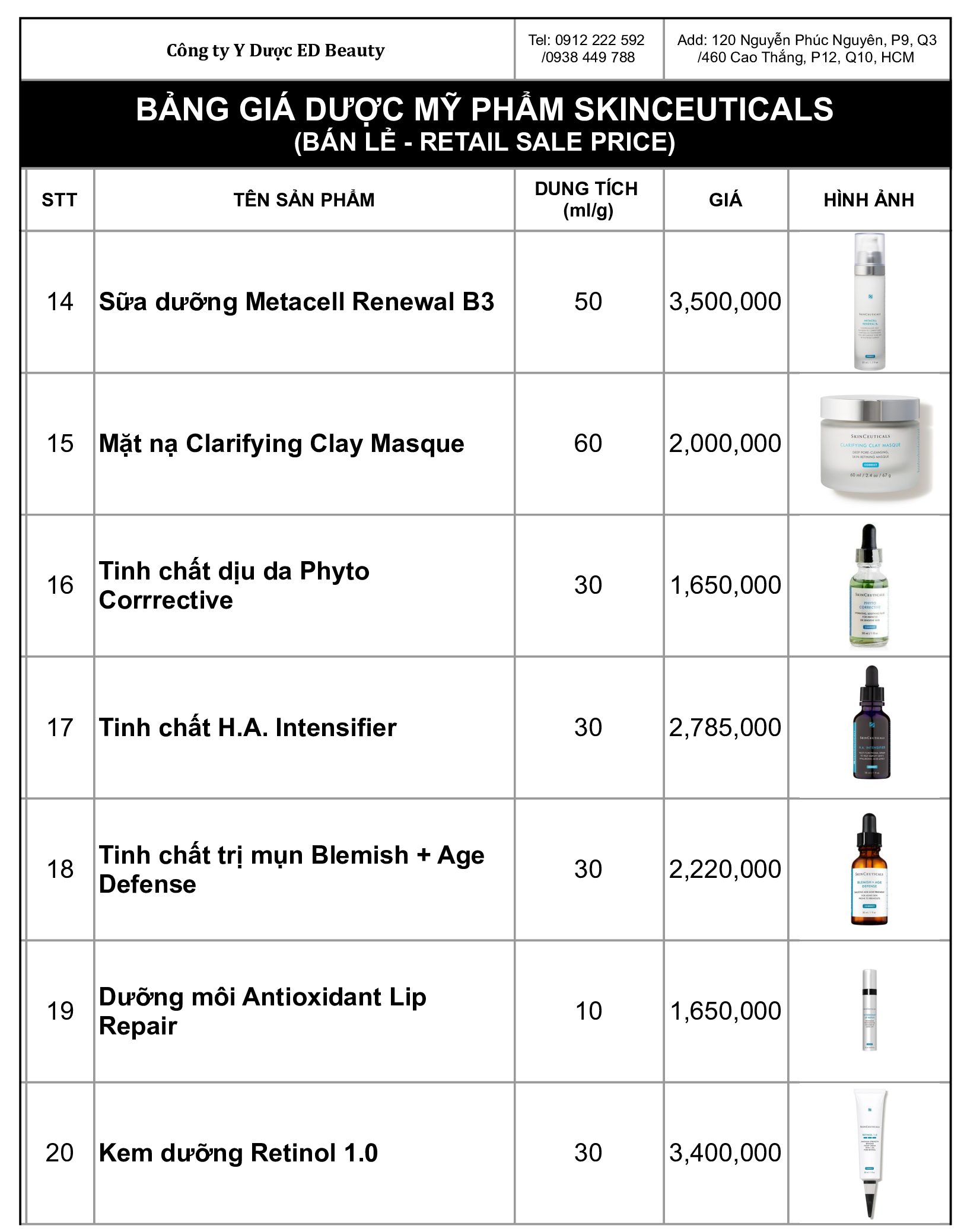Click product name Mặt nạ Clarifying Clay Masque
The height and width of the screenshot is (1232, 980).
281,444
